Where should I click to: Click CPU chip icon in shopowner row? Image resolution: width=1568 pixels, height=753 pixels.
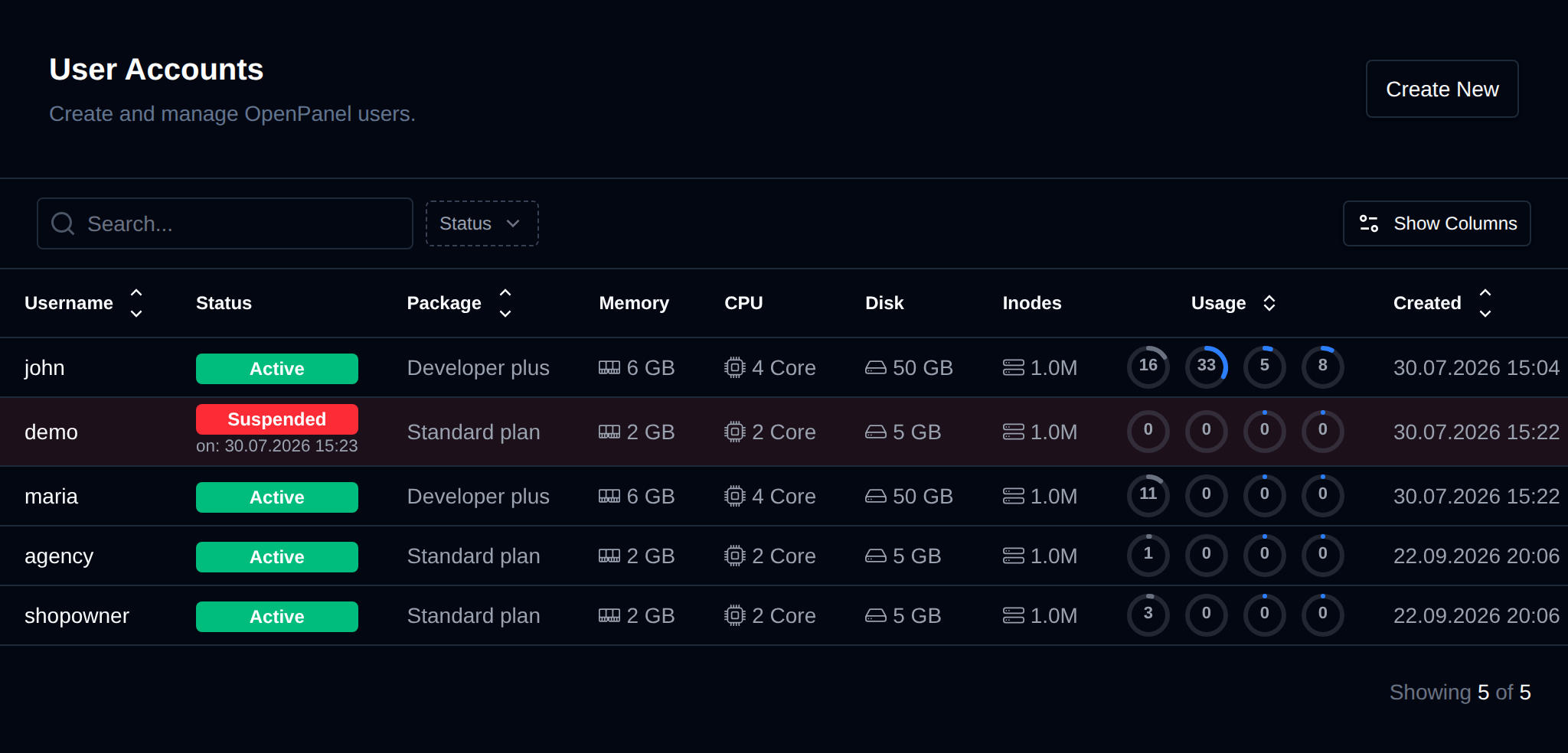(735, 616)
